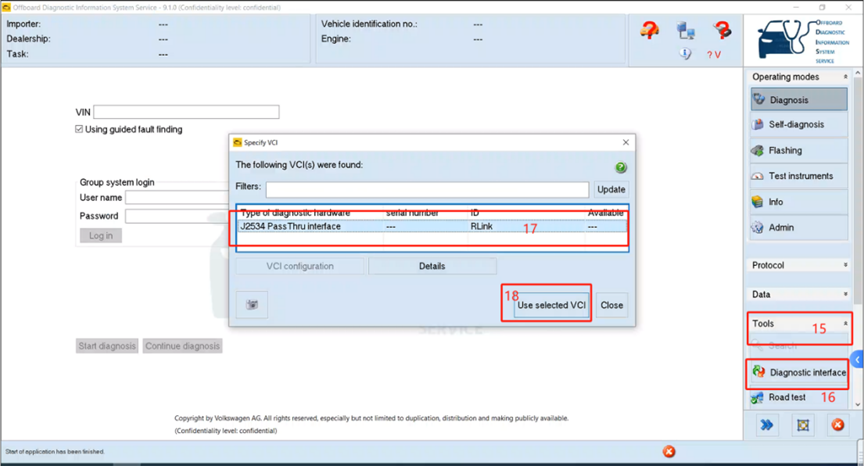Click the red exit icon in sidebar
This screenshot has width=864, height=466.
tap(838, 425)
